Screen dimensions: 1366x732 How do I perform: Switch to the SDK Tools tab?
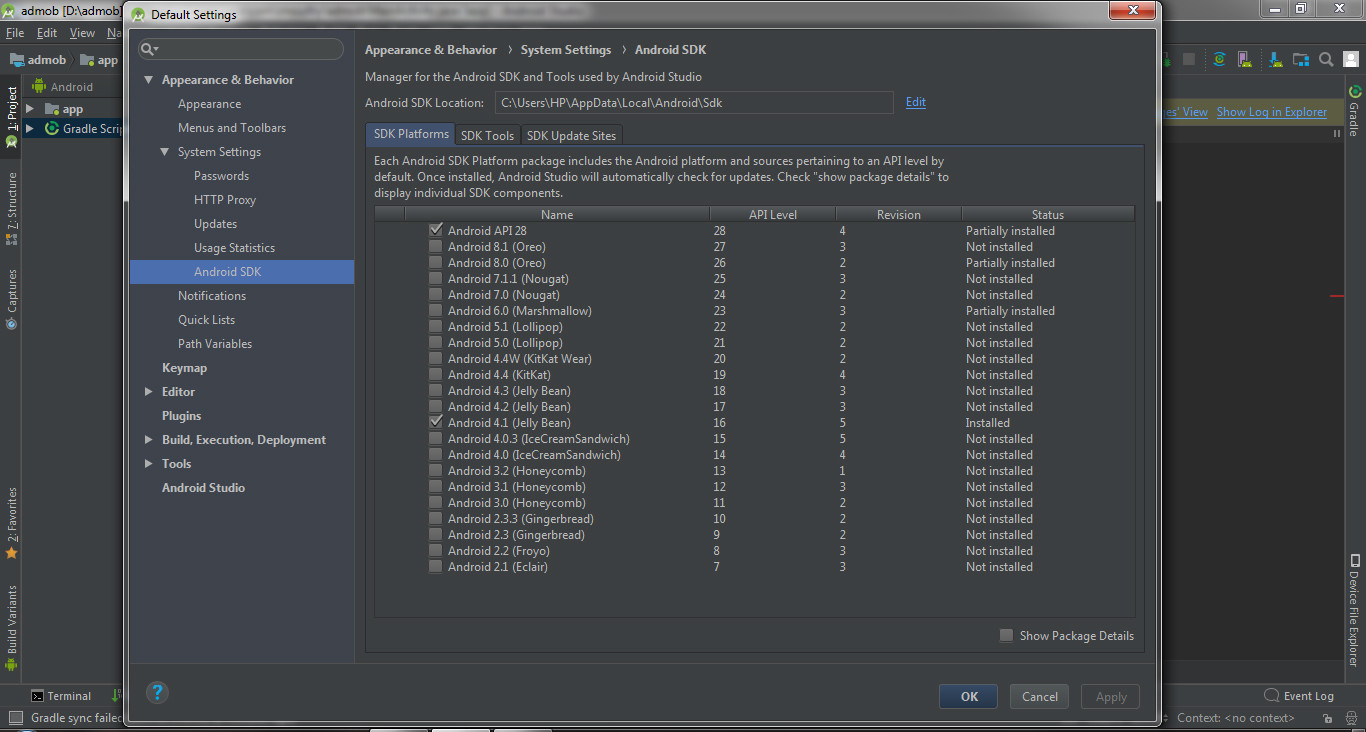(x=487, y=135)
